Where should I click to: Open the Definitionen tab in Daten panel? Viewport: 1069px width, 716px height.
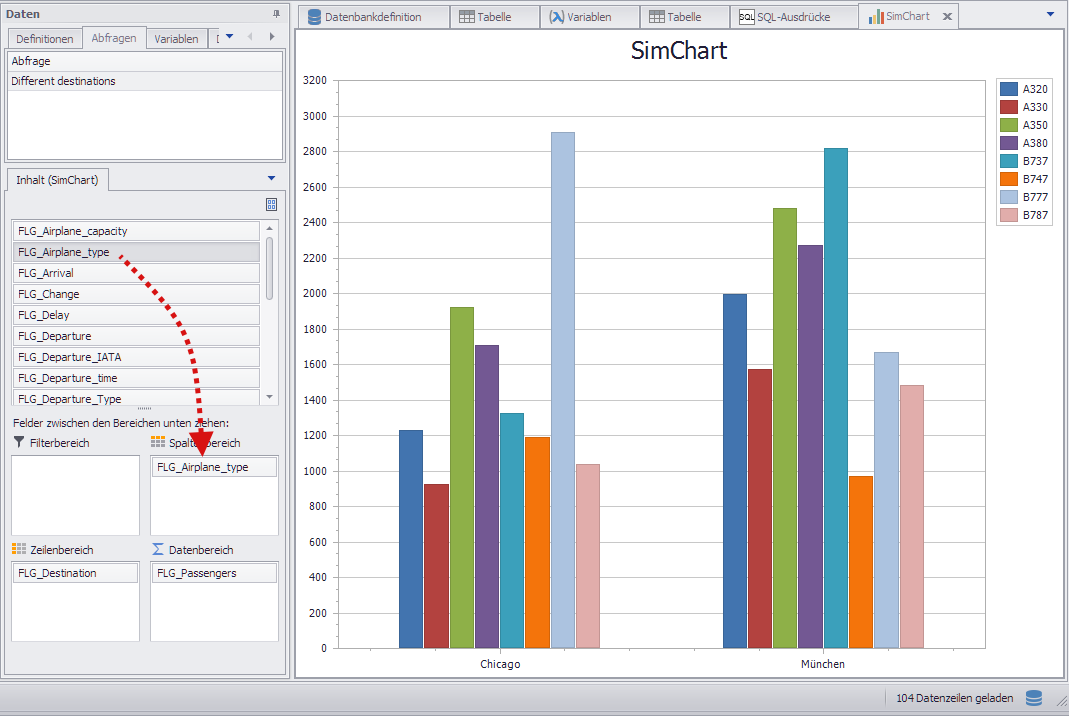[45, 39]
